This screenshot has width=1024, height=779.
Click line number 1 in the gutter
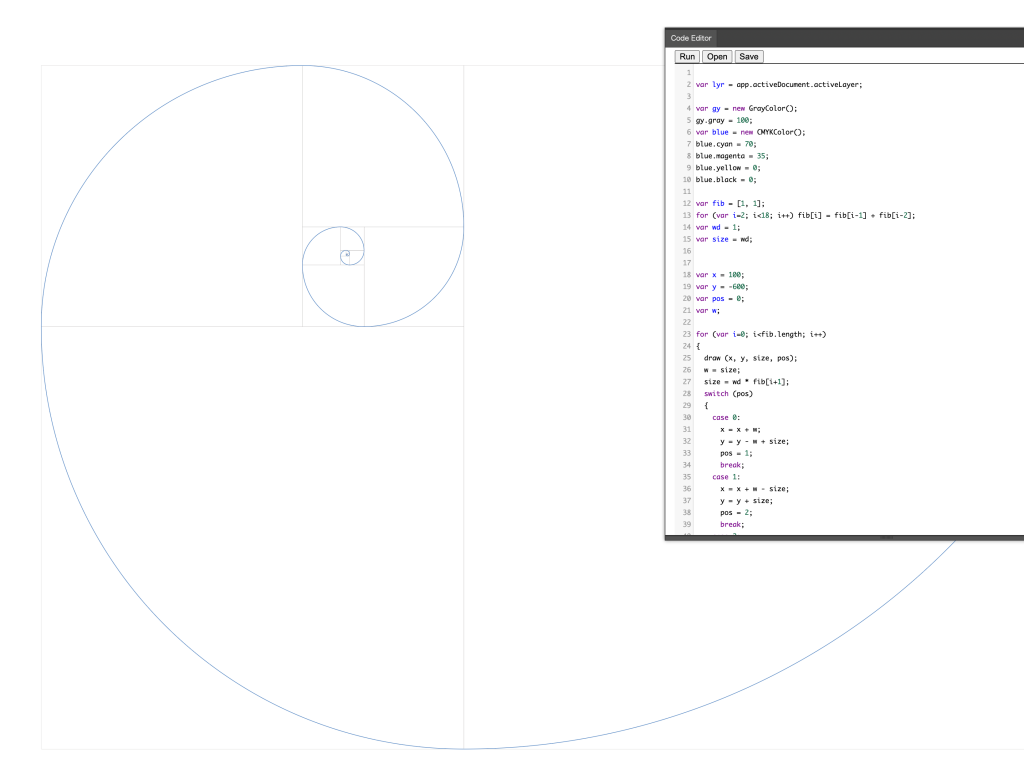[688, 73]
